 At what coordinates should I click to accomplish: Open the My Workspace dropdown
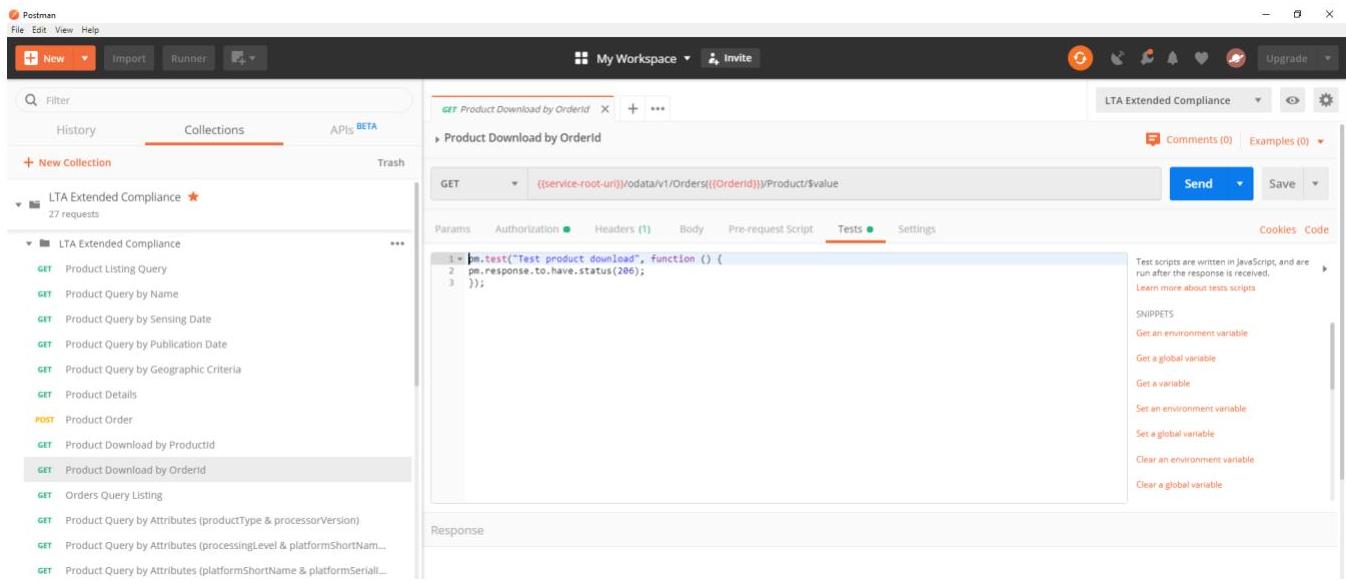pyautogui.click(x=643, y=58)
